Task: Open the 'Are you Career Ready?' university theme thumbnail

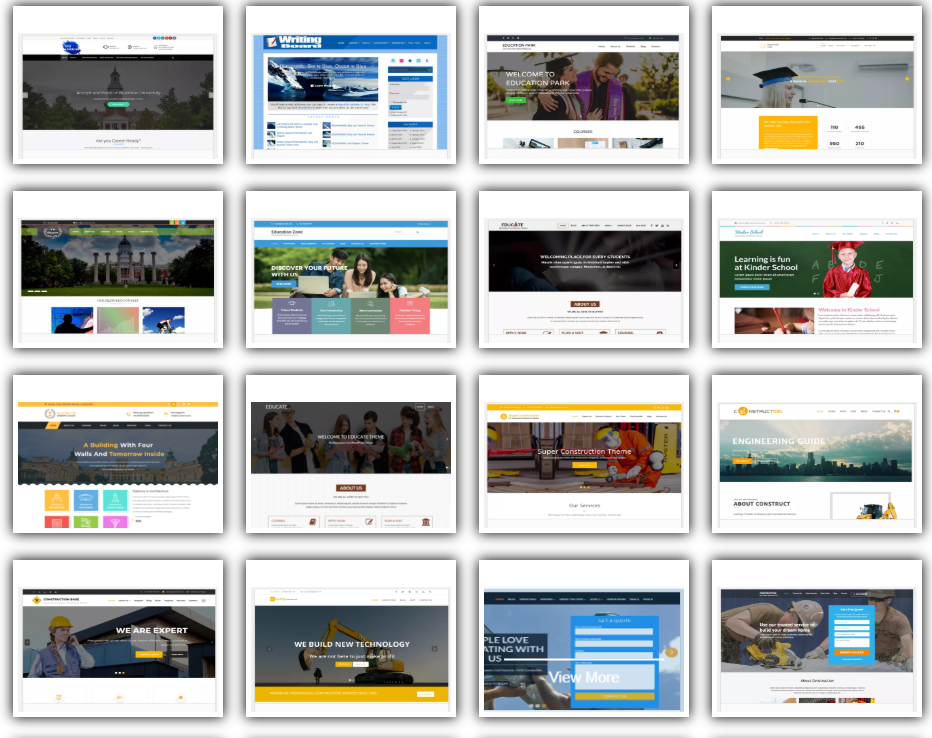Action: (x=118, y=85)
